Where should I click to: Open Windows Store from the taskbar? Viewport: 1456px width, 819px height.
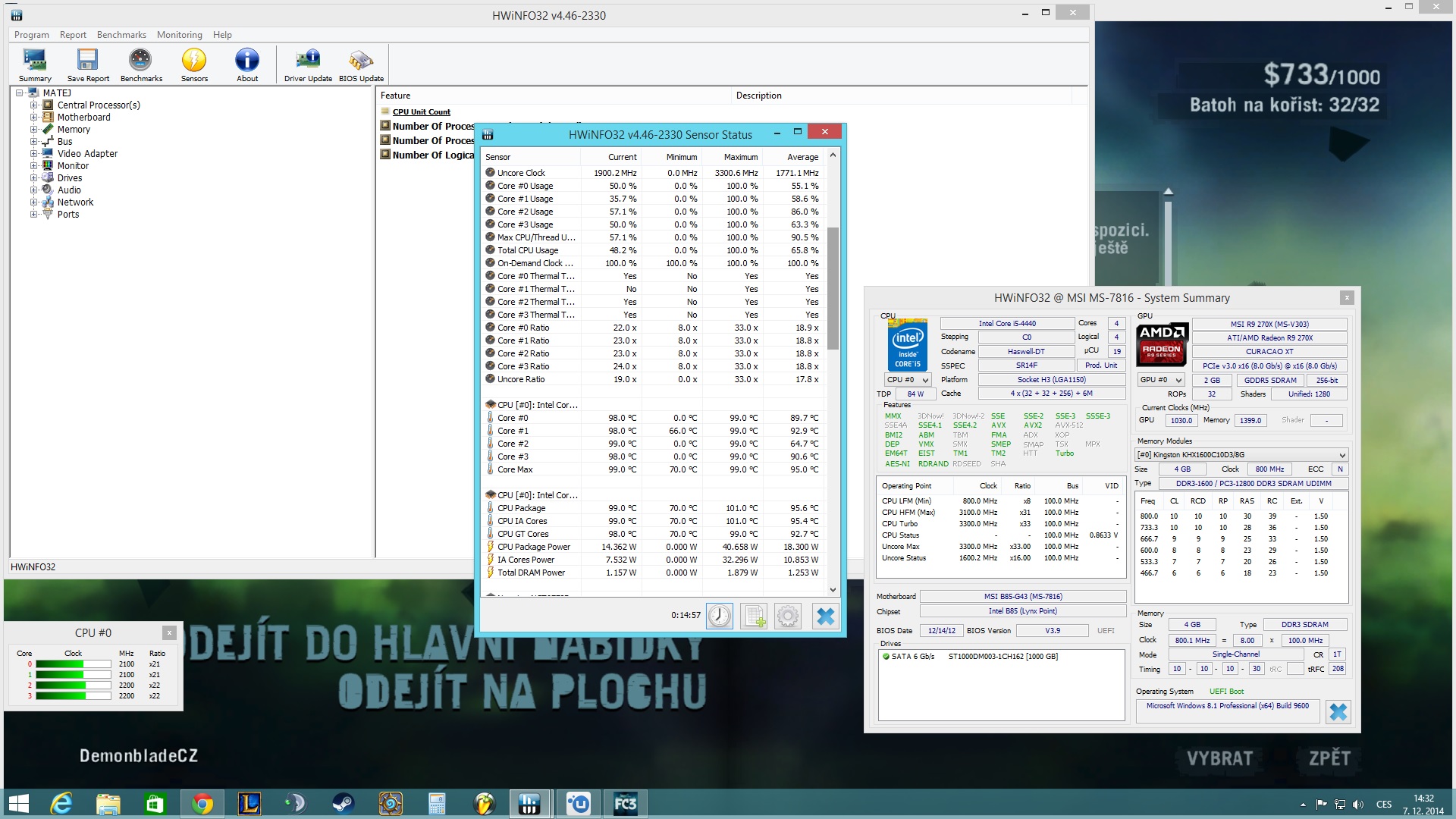click(155, 803)
